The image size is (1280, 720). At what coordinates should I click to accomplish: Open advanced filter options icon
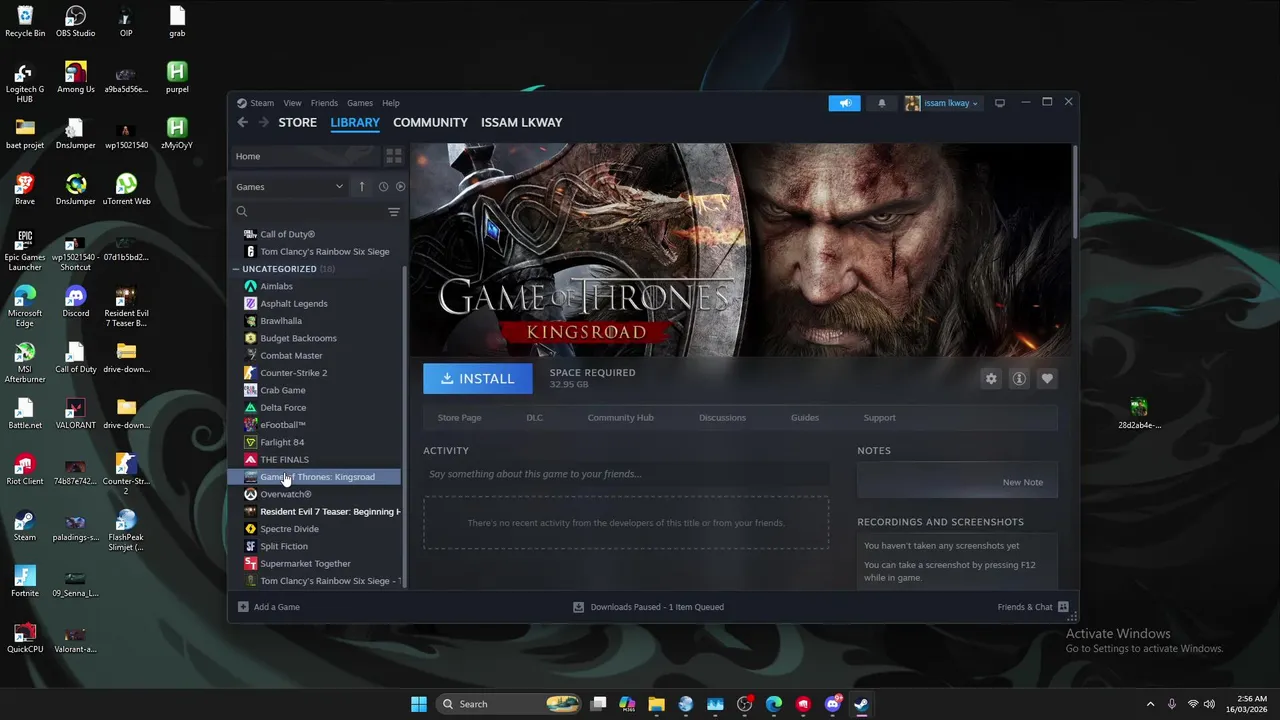pyautogui.click(x=394, y=212)
